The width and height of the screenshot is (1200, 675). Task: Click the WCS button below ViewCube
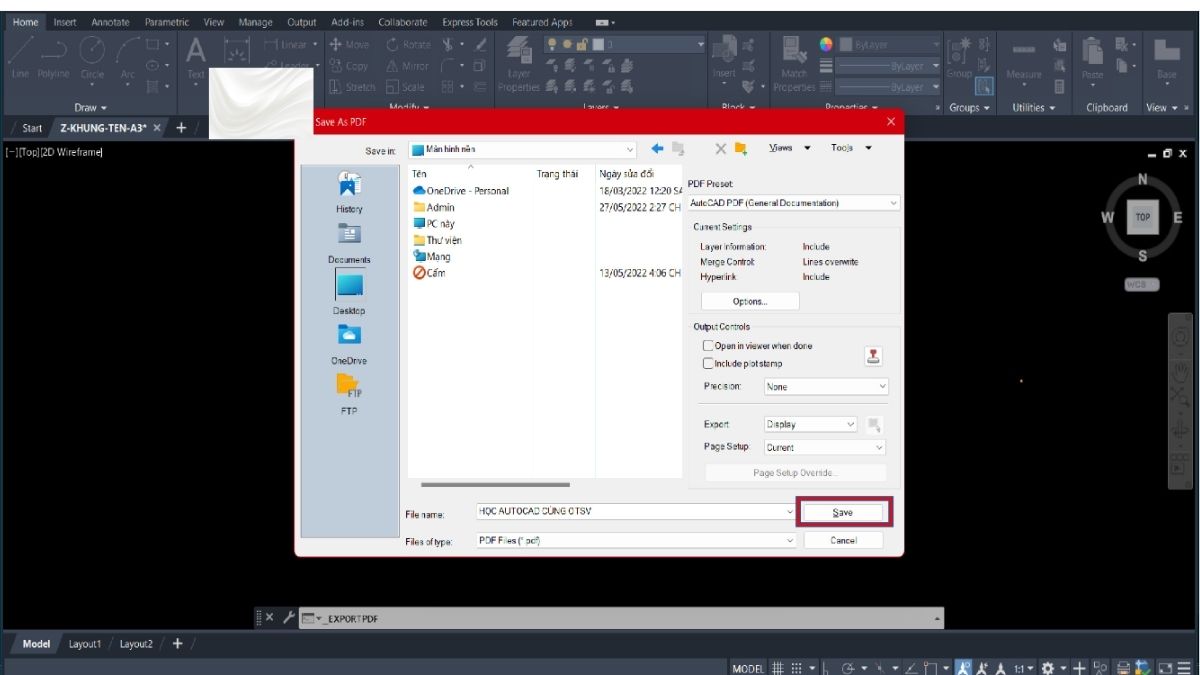(x=1141, y=284)
